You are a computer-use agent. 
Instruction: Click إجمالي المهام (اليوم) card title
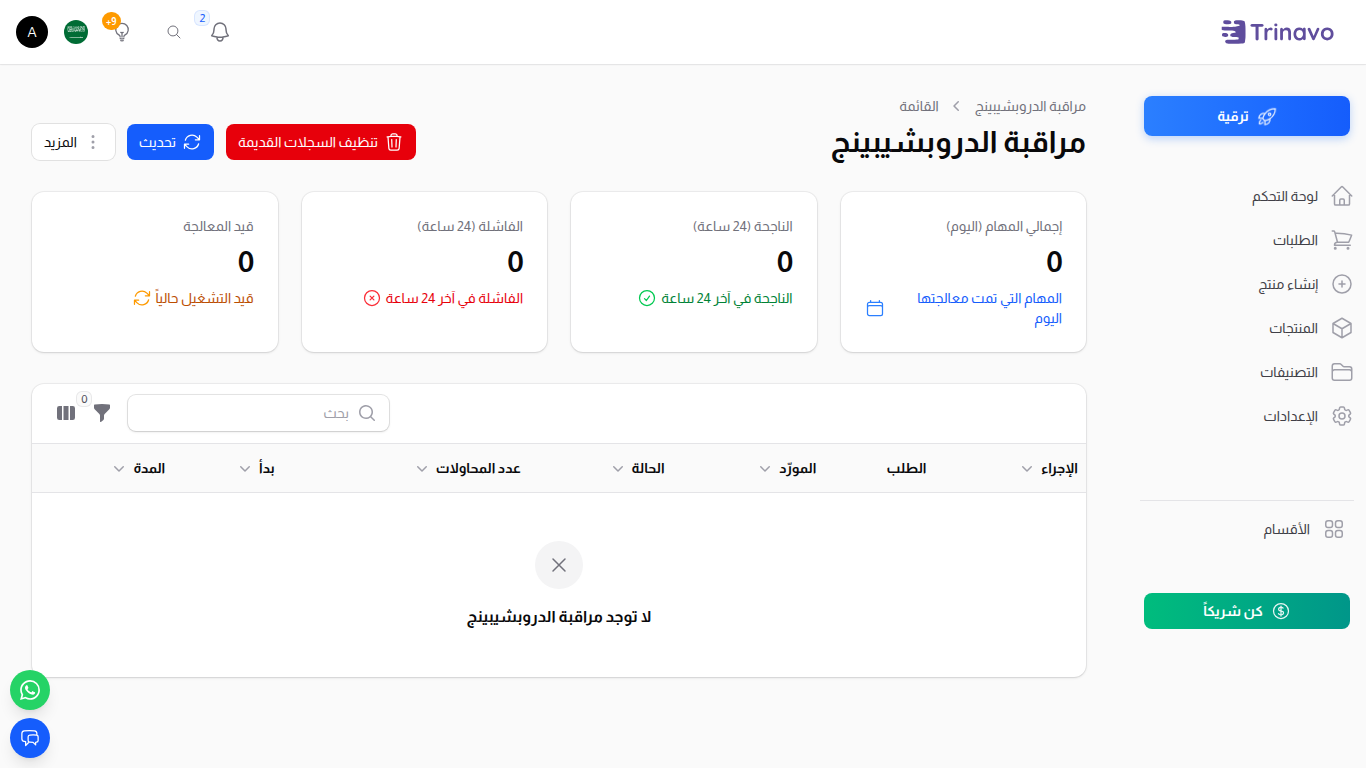[x=1004, y=227]
